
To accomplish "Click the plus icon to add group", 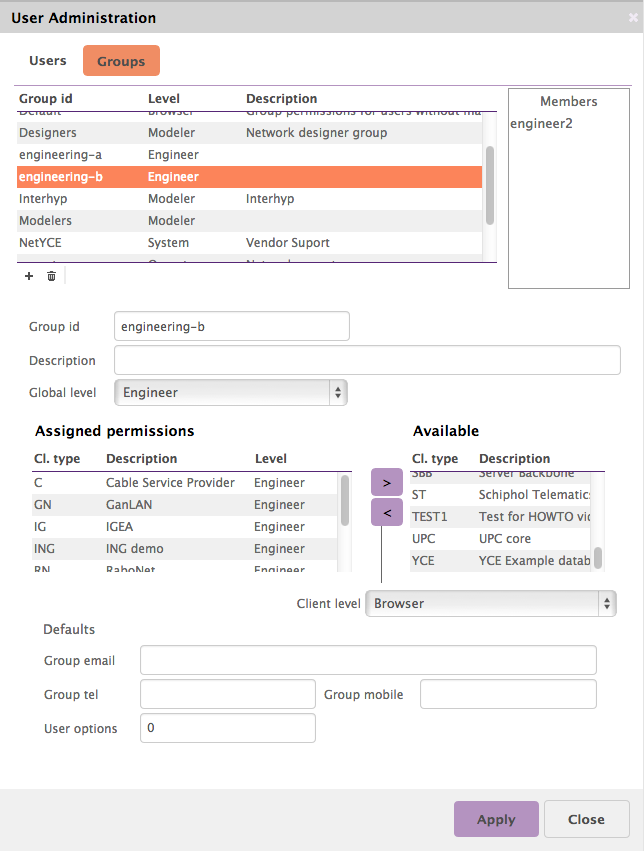I will point(29,276).
